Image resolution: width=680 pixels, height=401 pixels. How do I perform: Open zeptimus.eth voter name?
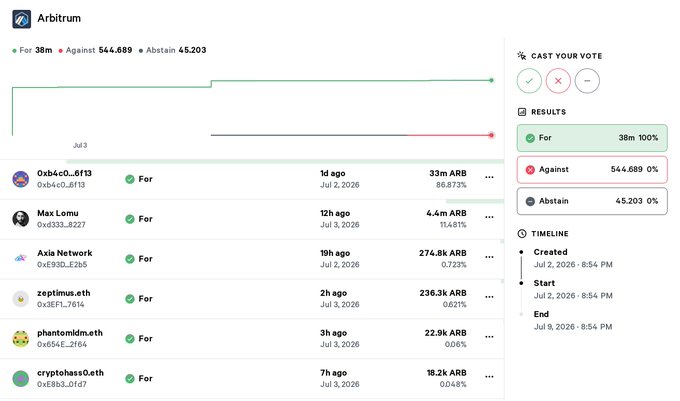click(x=64, y=293)
